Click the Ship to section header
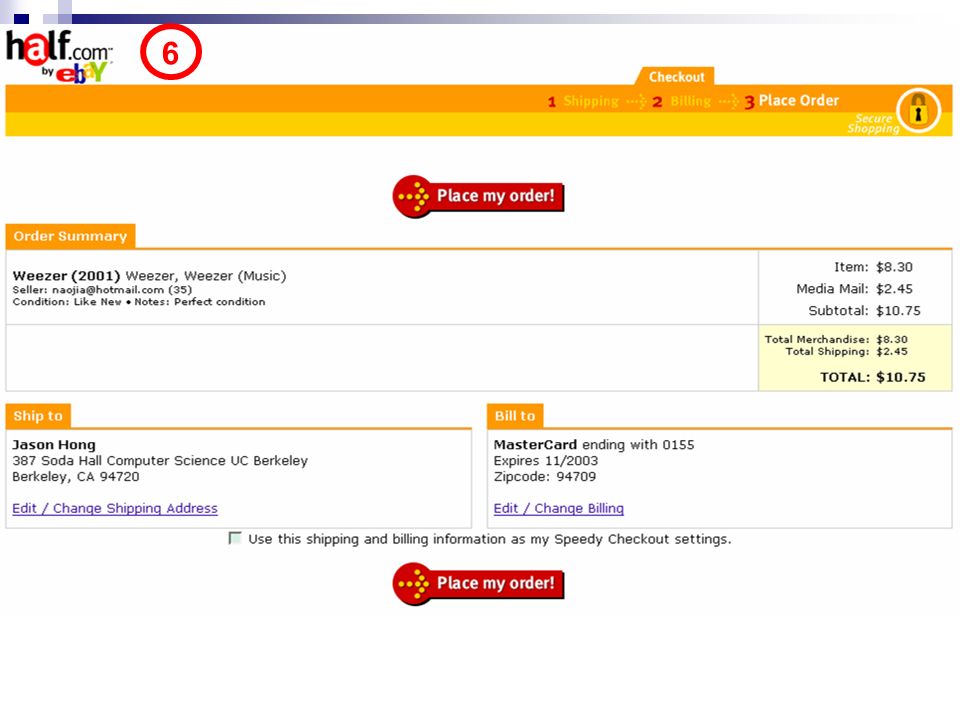This screenshot has width=960, height=720. [38, 416]
